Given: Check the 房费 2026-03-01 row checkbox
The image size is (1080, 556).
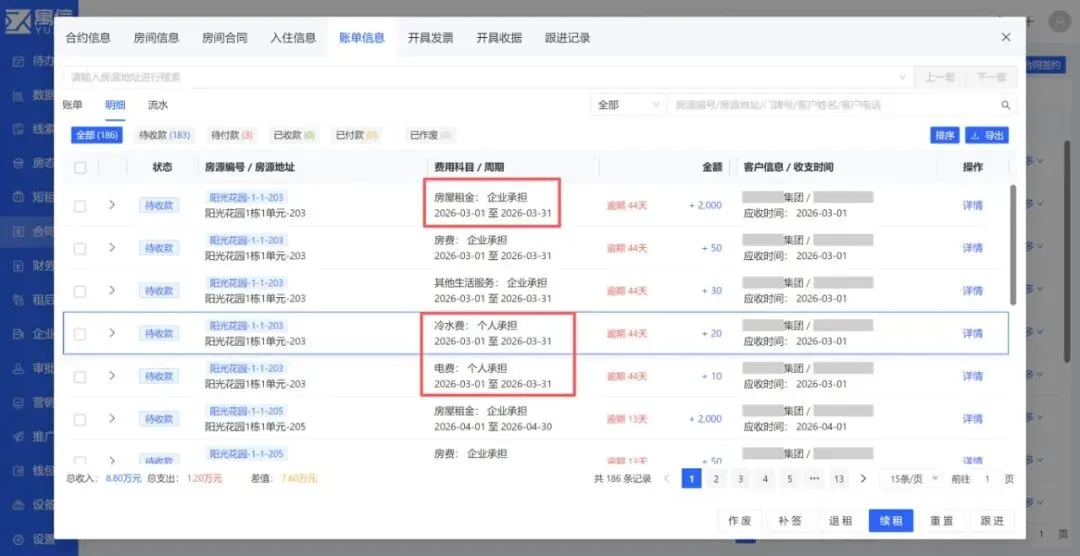Looking at the screenshot, I should click(x=80, y=248).
